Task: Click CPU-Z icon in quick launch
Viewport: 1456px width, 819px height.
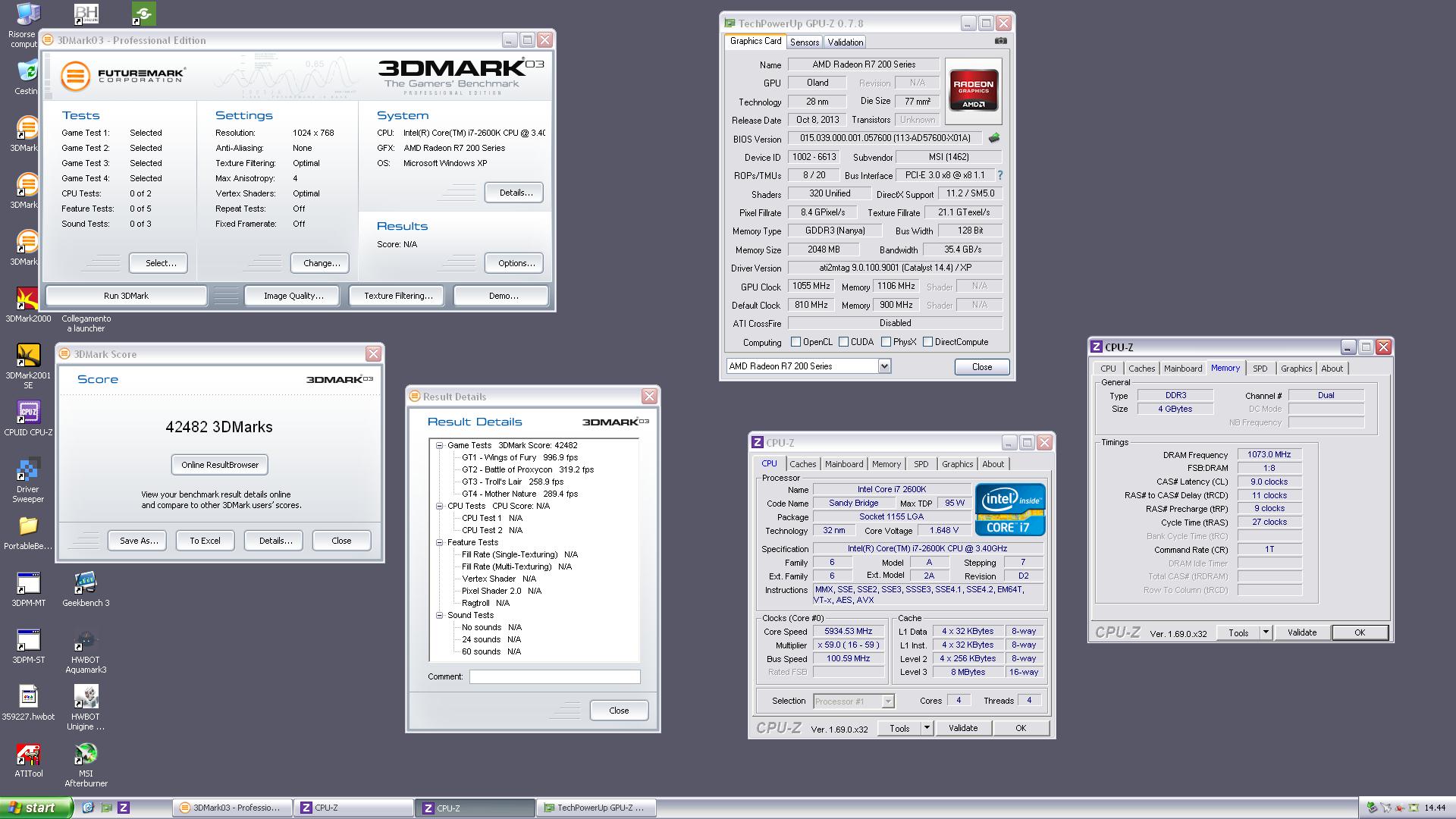Action: pyautogui.click(x=124, y=808)
